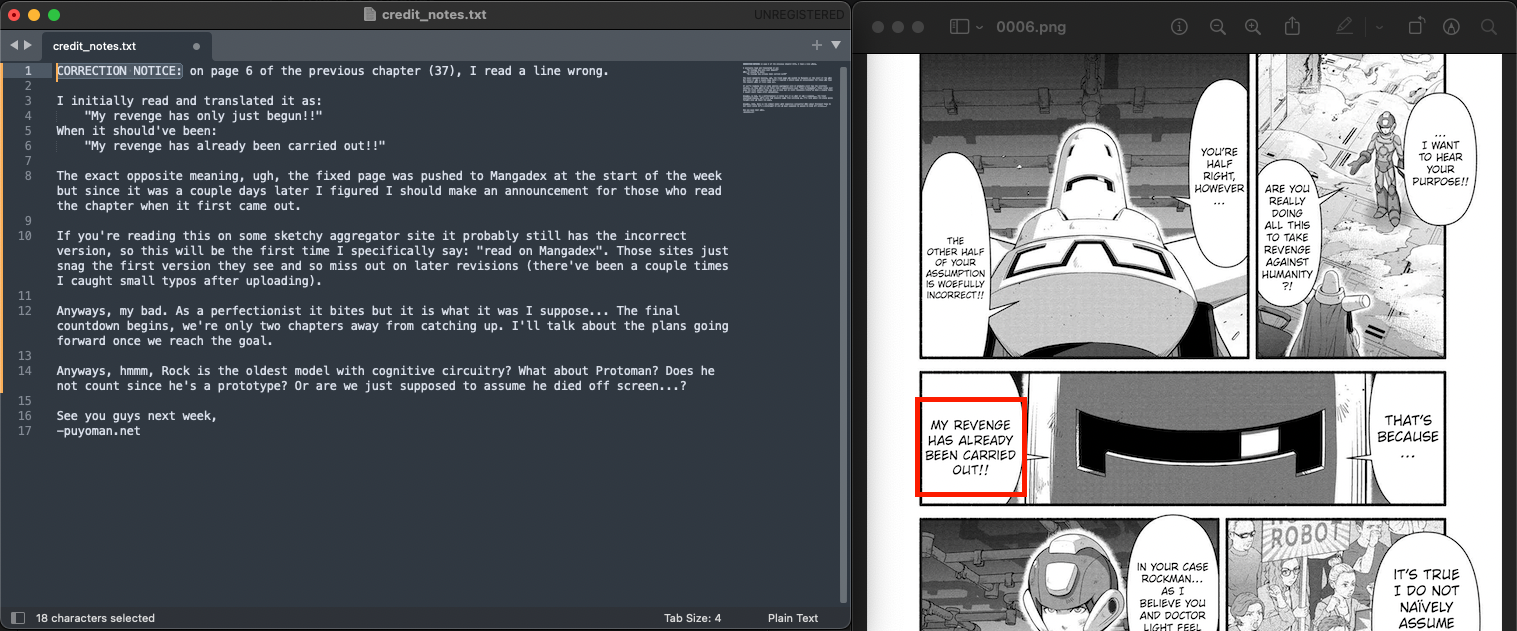Click the 'I WANT TO HEAR YOUR PURPOSE!!' bubble
Image resolution: width=1517 pixels, height=631 pixels.
[1440, 162]
